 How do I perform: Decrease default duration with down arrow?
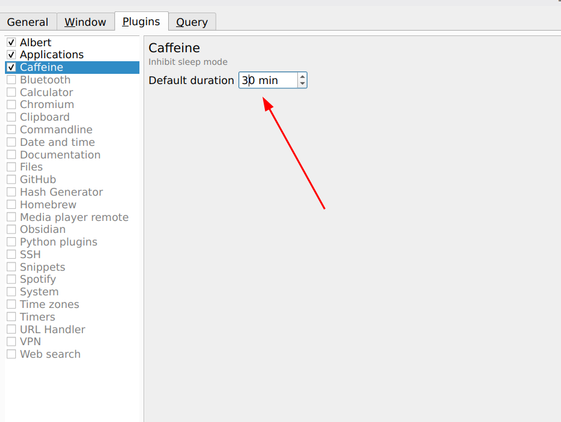[302, 84]
